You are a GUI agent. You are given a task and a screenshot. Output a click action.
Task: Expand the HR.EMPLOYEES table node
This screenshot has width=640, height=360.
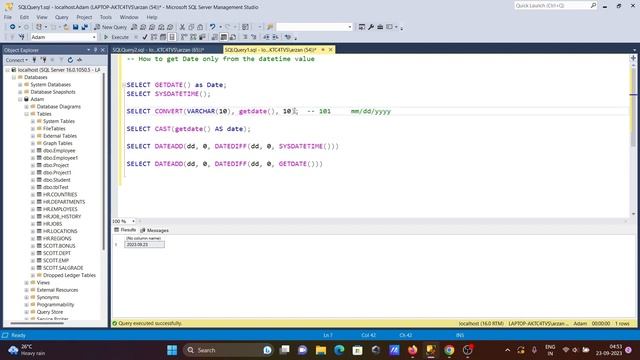click(33, 209)
